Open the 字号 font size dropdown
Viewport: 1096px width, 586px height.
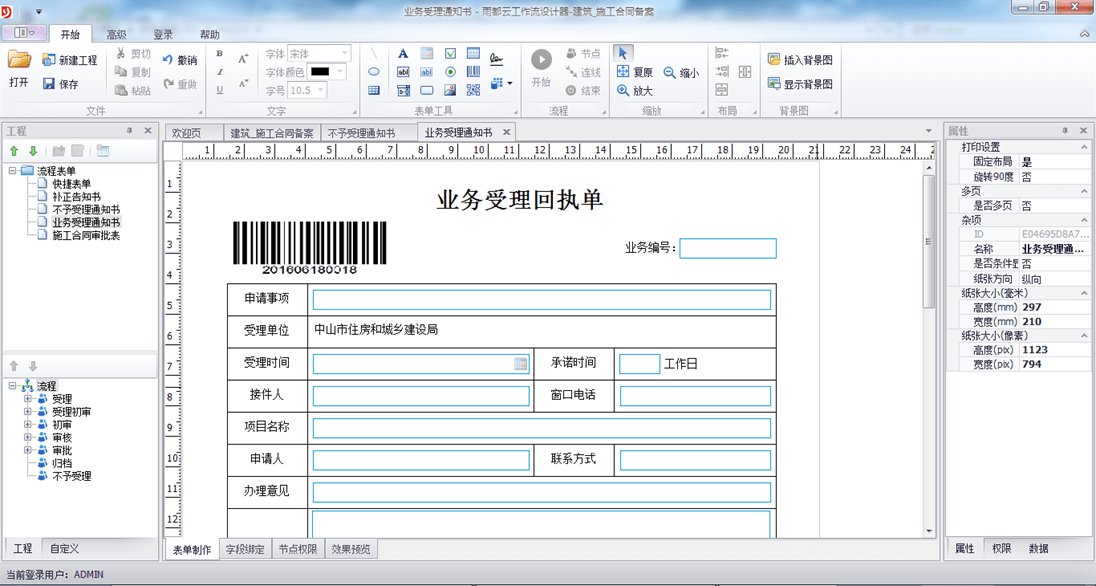(321, 90)
